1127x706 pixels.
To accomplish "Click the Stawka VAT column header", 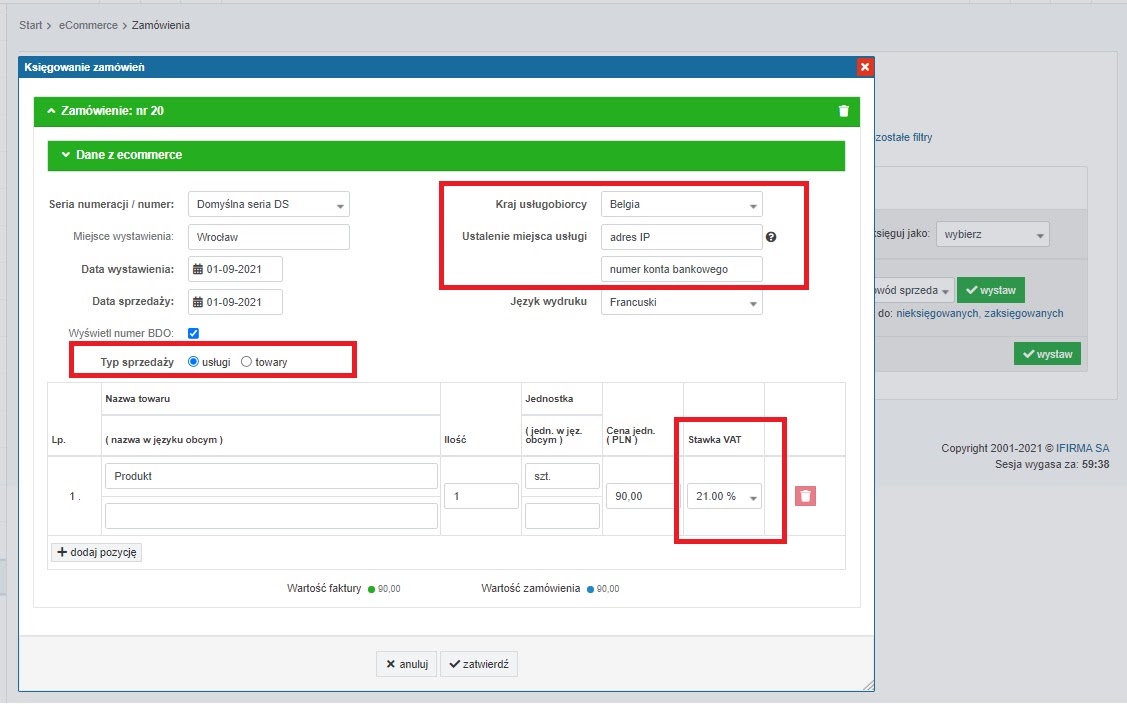I will click(714, 439).
